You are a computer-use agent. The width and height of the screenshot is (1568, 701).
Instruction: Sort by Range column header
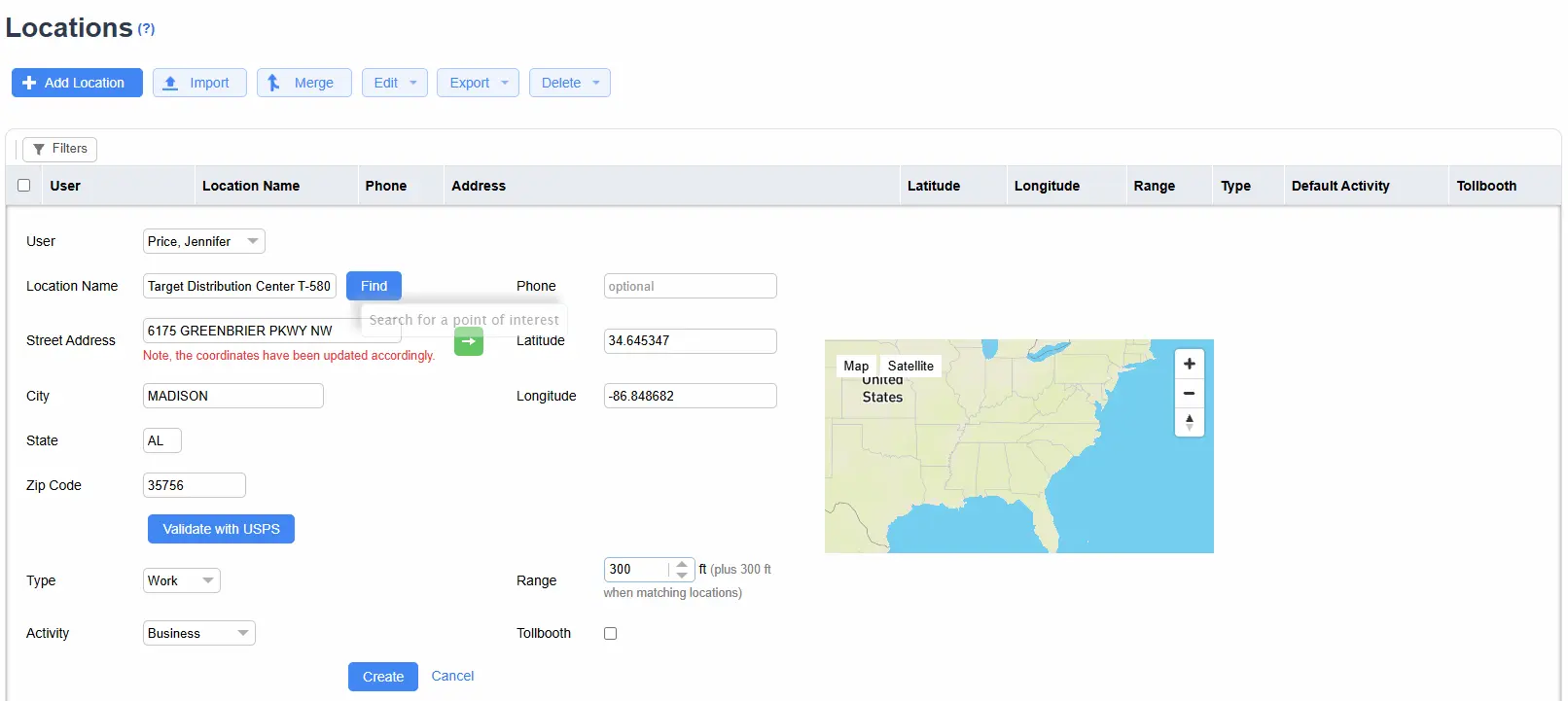pyautogui.click(x=1155, y=186)
